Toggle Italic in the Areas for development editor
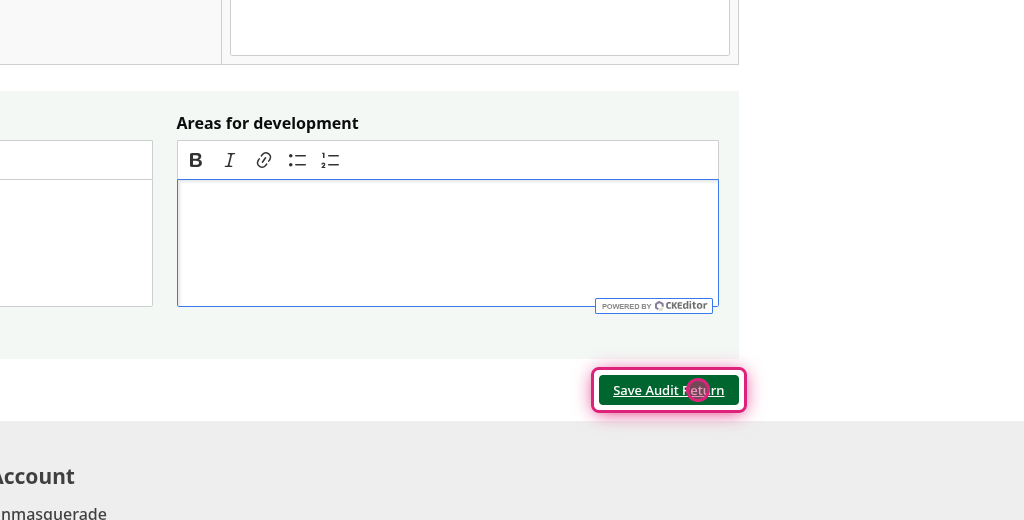The image size is (1024, 520). 229,160
